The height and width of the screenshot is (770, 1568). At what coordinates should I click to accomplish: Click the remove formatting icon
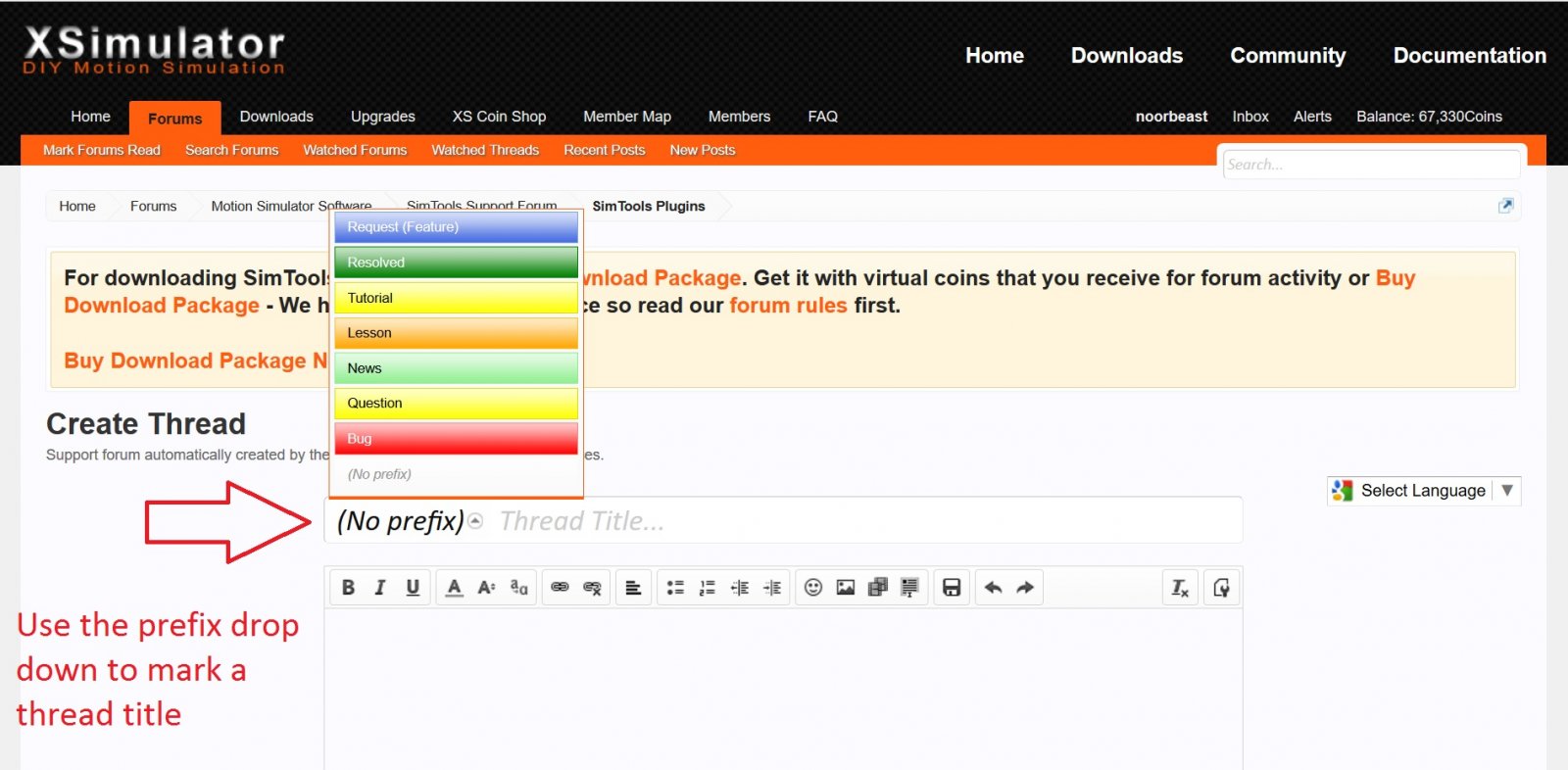pos(1180,588)
